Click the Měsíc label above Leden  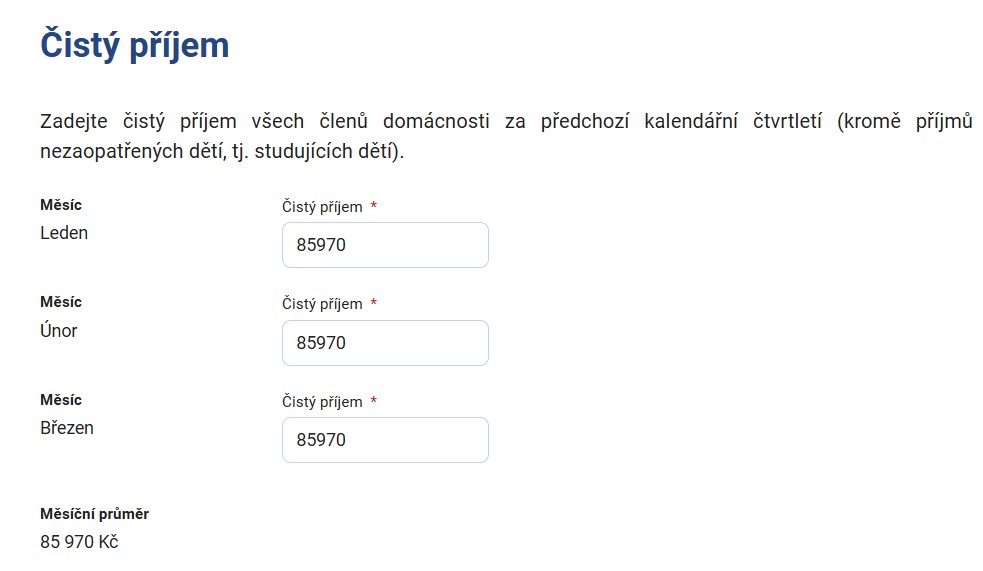(61, 205)
